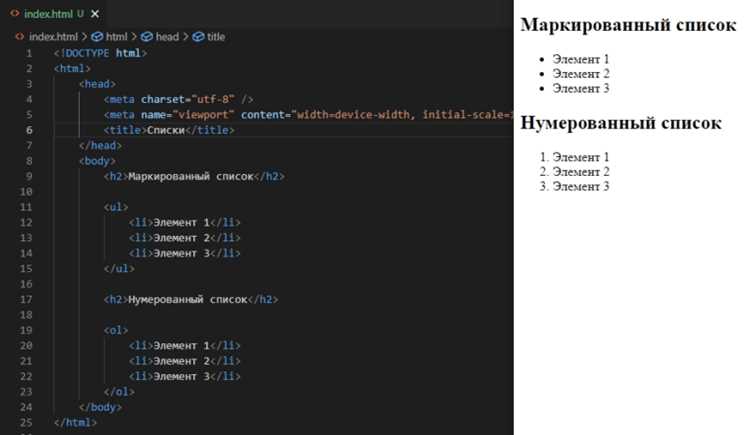
Task: Place cursor on the DOCTYPE html line
Action: pyautogui.click(x=100, y=53)
